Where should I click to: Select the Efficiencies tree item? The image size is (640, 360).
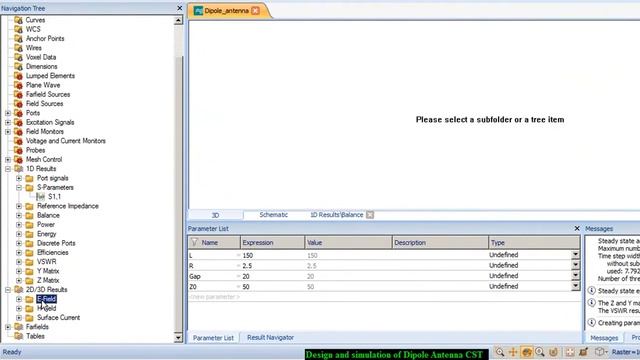(x=53, y=253)
